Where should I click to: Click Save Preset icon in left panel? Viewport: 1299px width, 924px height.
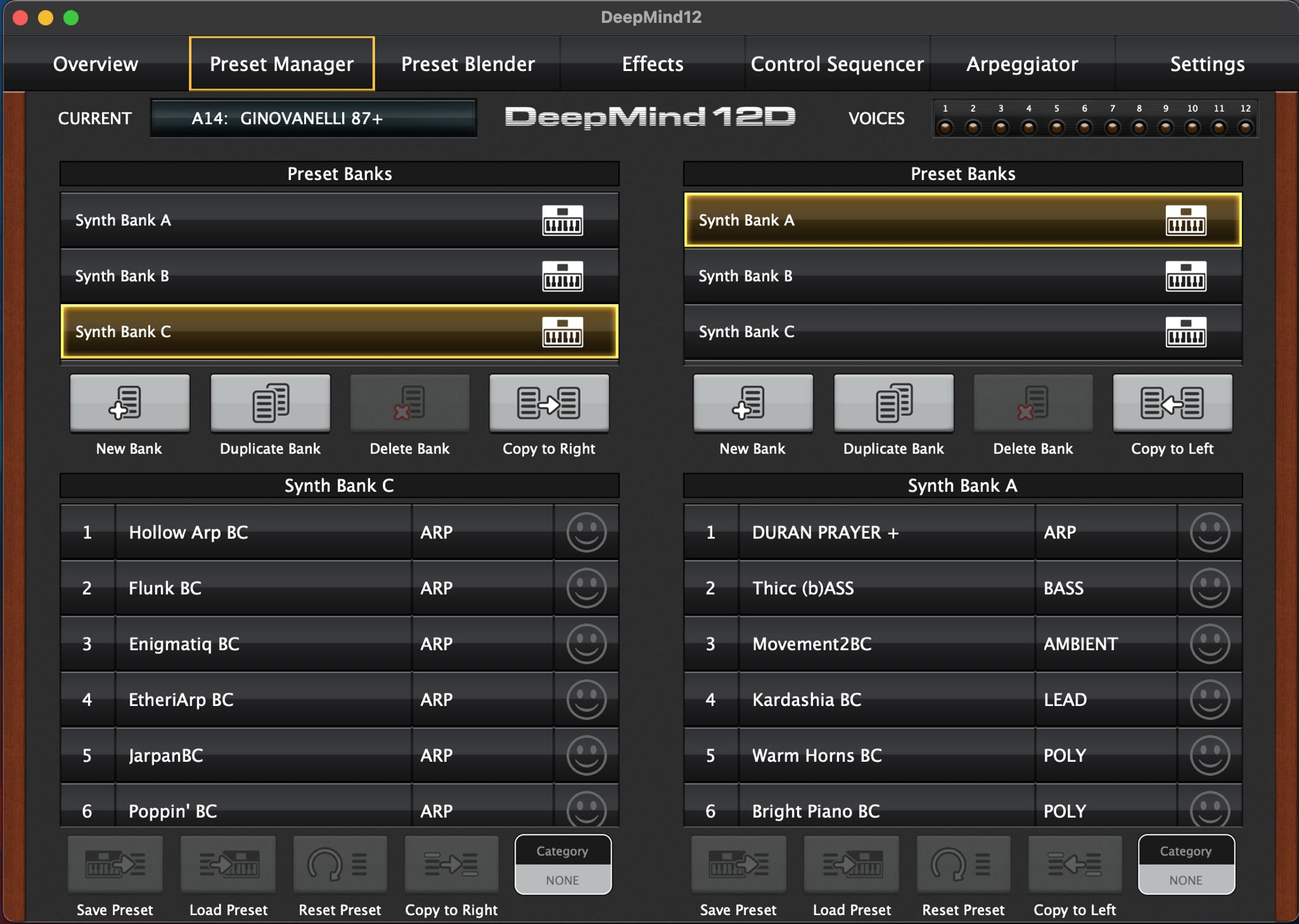pyautogui.click(x=115, y=864)
